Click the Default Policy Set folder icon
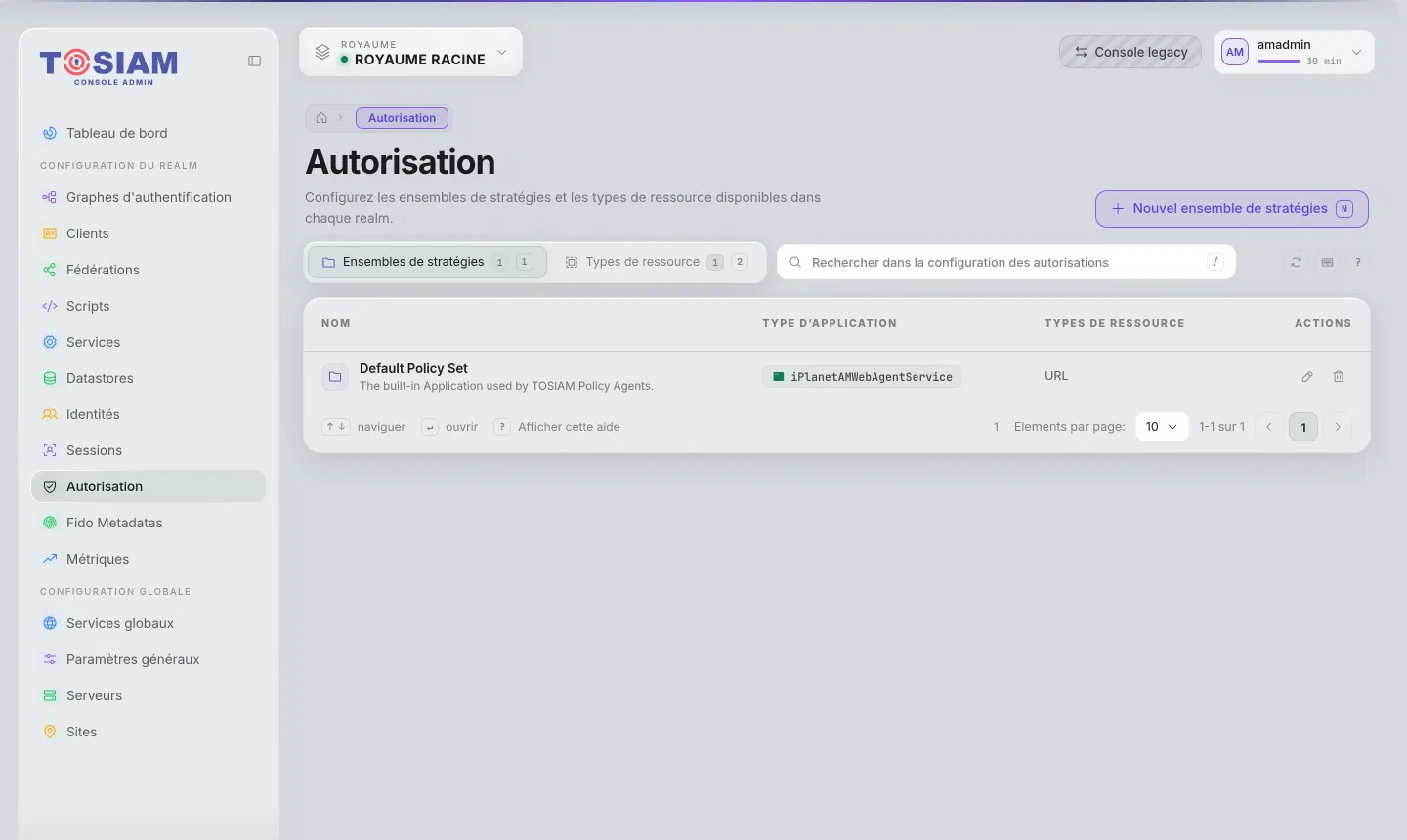The image size is (1407, 840). point(335,377)
